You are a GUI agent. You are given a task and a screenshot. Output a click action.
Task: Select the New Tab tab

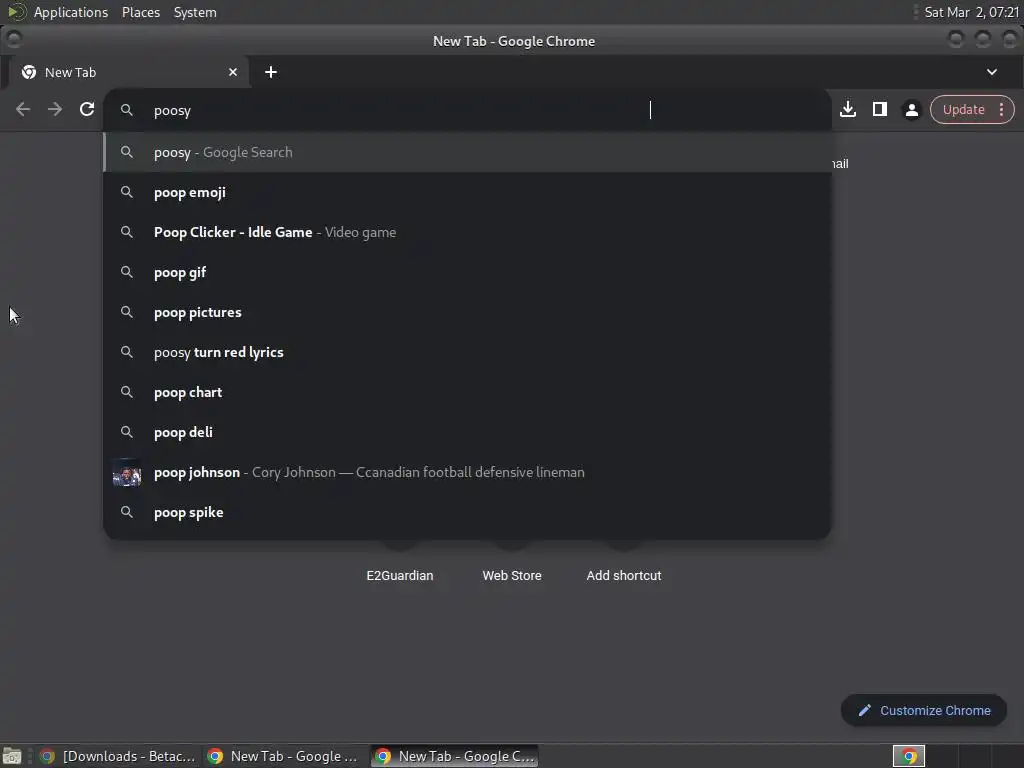[x=129, y=72]
